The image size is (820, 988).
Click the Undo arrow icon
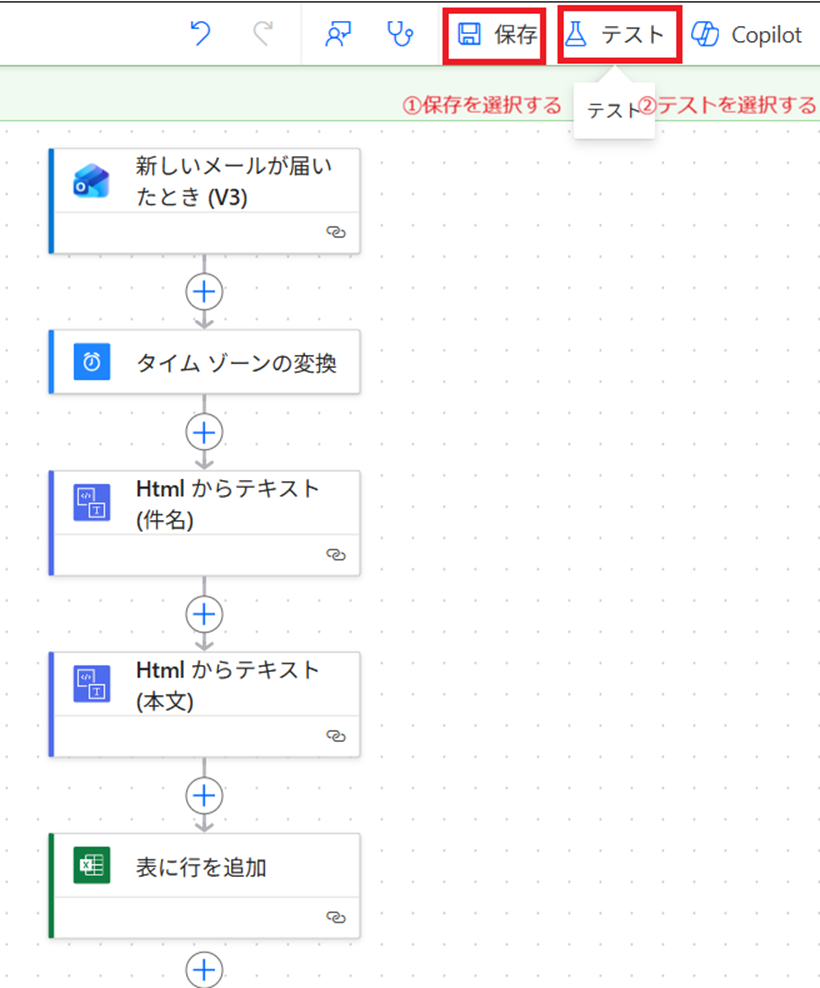(x=200, y=35)
